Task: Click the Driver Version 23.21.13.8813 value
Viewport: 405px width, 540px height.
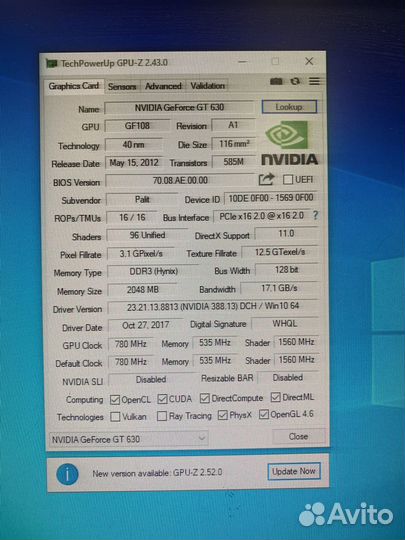Action: 213,307
